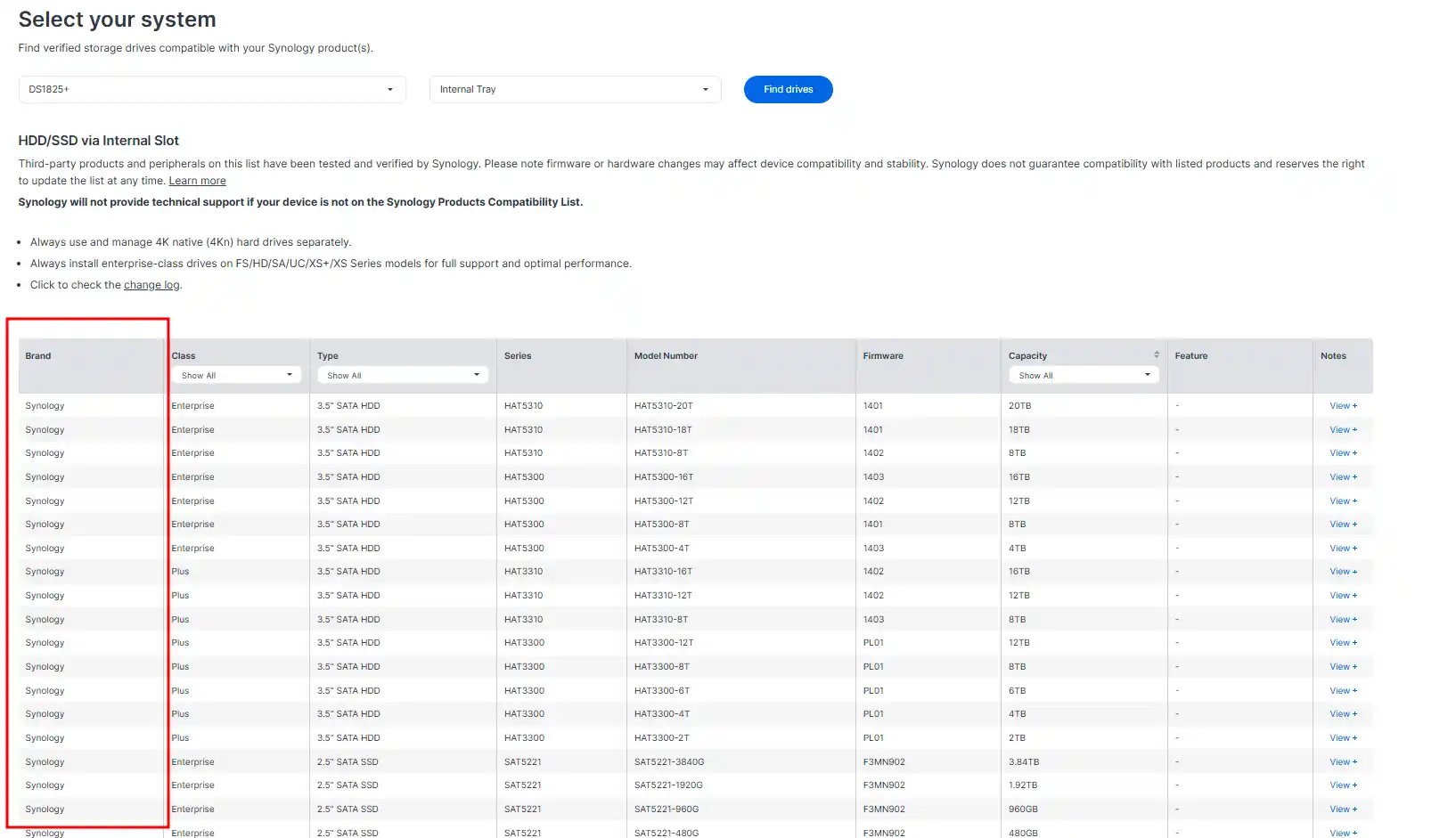The height and width of the screenshot is (838, 1456).
Task: Expand the Type Show All filter
Action: pyautogui.click(x=403, y=375)
